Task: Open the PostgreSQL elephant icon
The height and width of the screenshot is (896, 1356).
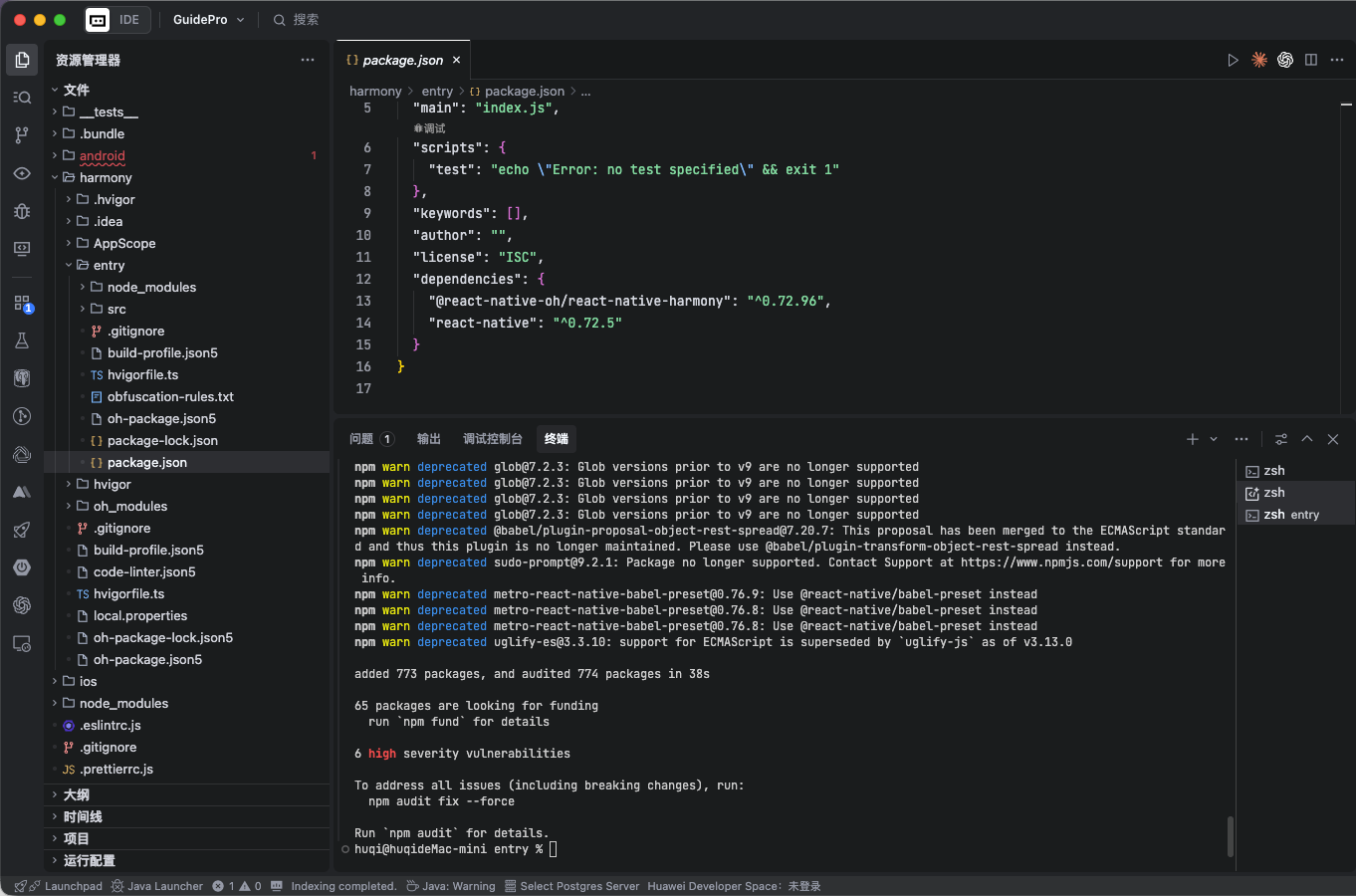Action: [22, 378]
